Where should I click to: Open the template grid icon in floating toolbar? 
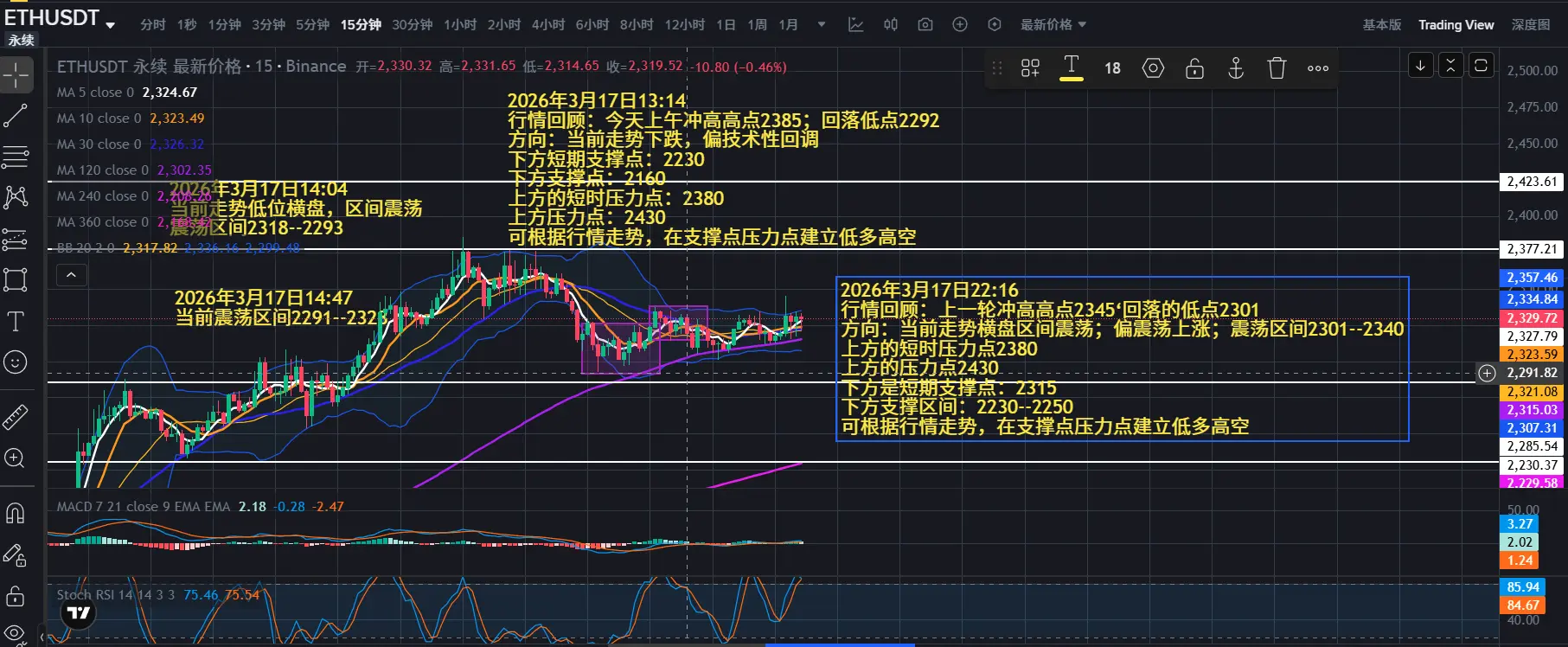coord(1030,68)
